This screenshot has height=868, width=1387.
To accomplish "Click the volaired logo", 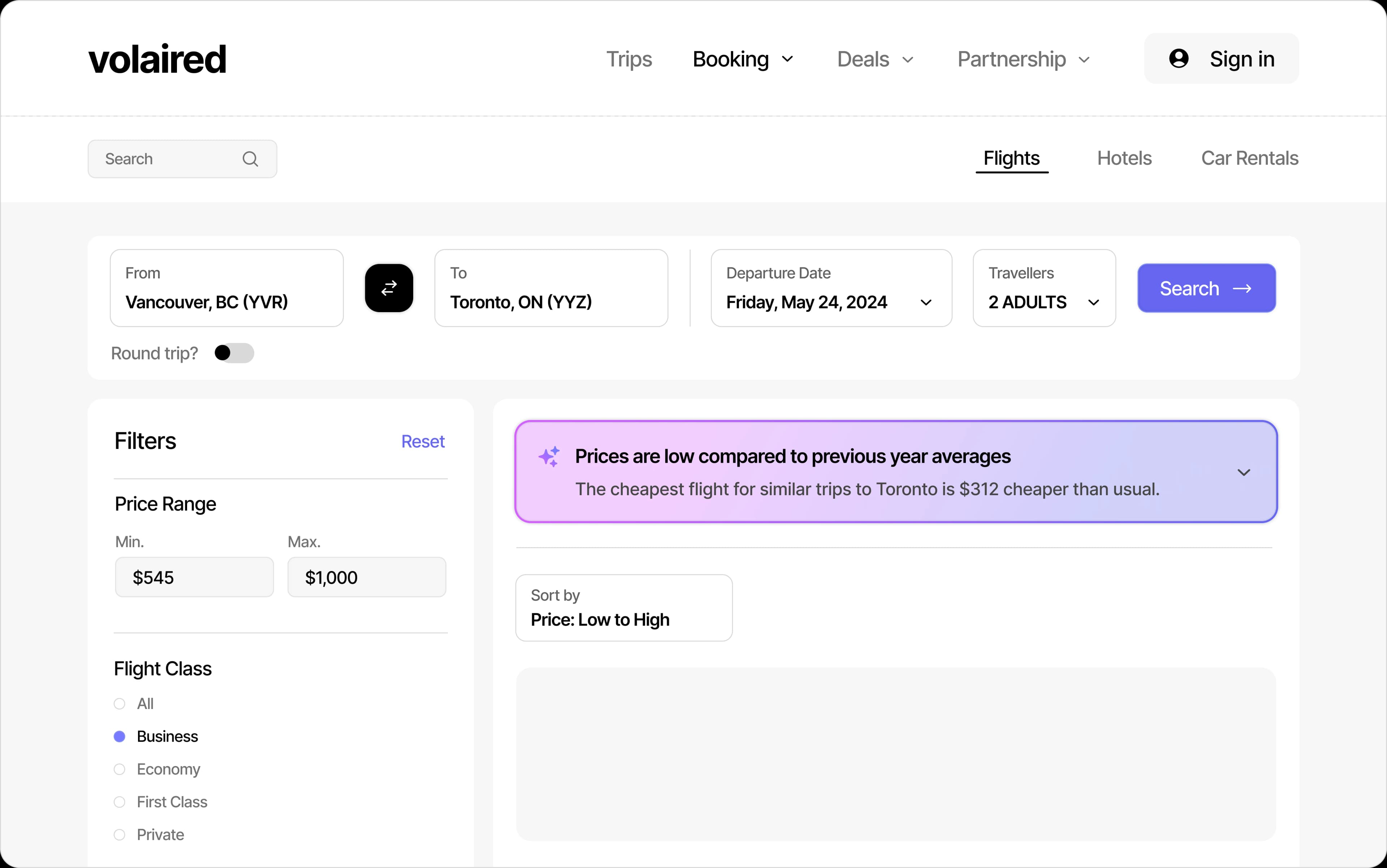I will [x=157, y=59].
